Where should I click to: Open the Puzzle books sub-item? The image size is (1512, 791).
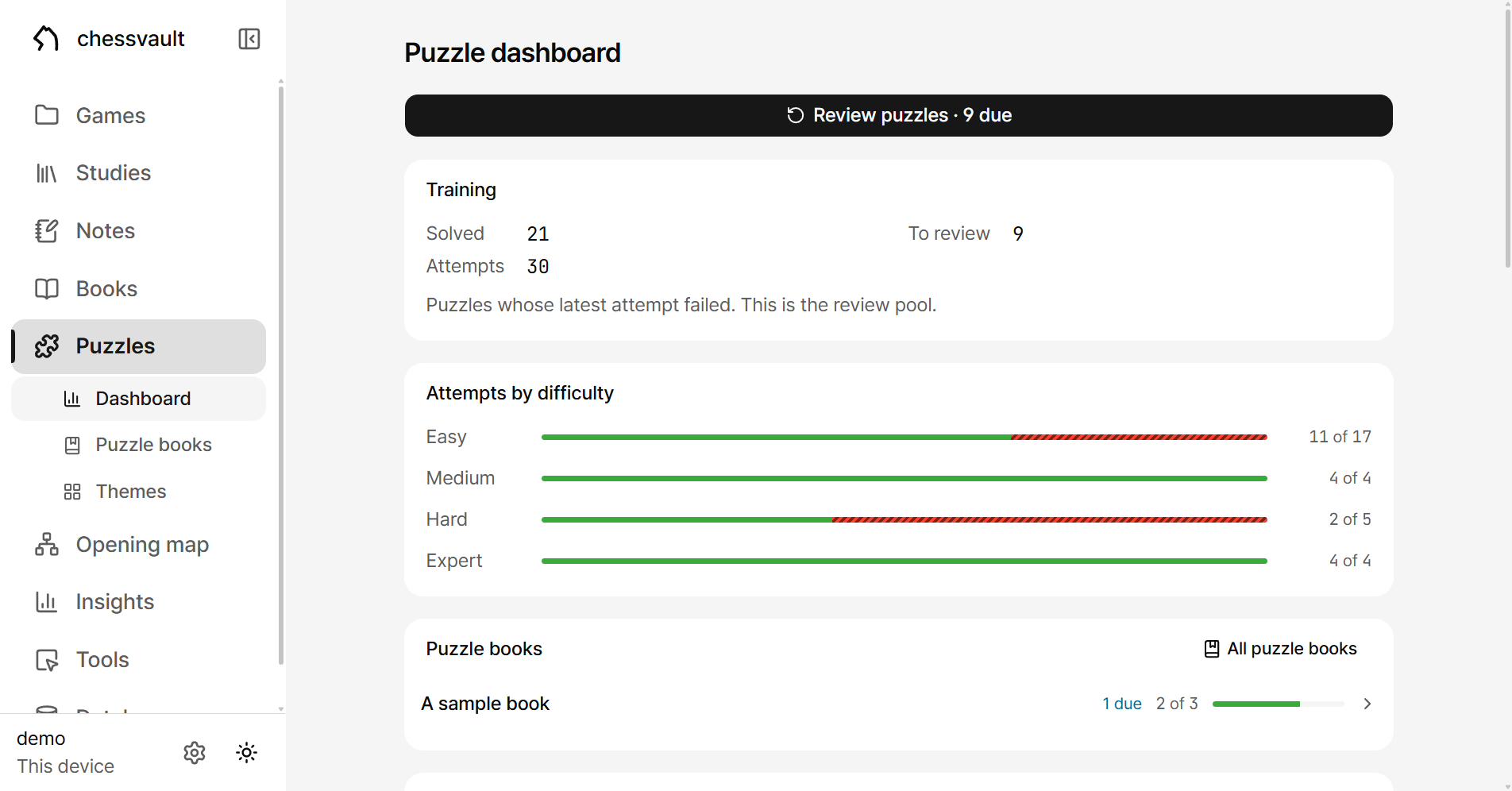[139, 445]
